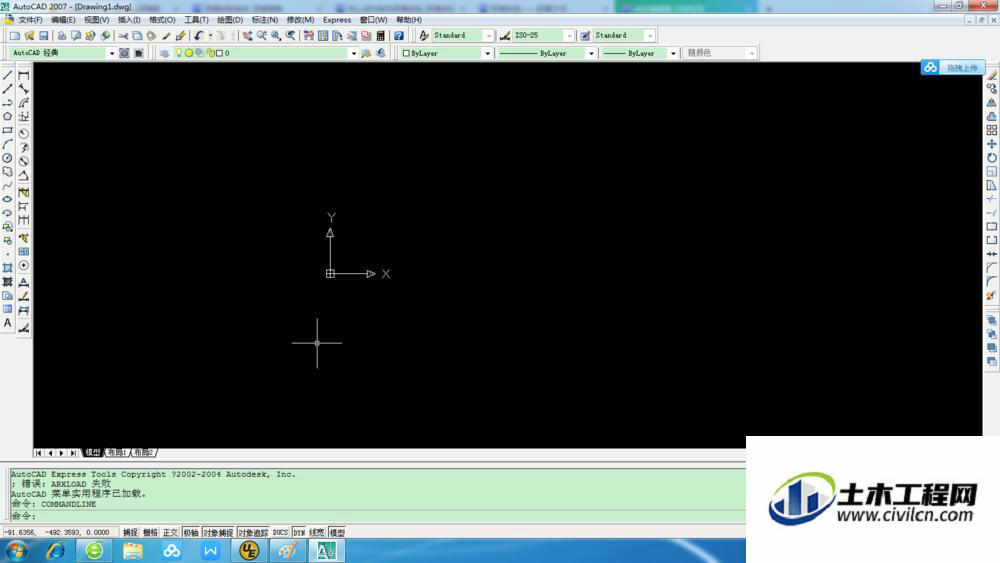Screen dimensions: 1000x563
Task: Click the Save drawing icon
Action: point(44,36)
